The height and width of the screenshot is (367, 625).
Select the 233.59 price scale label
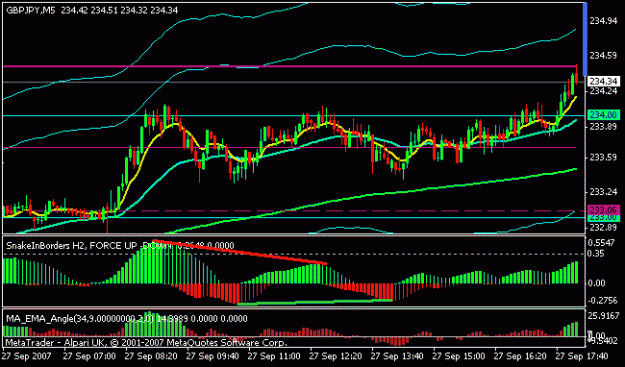603,158
